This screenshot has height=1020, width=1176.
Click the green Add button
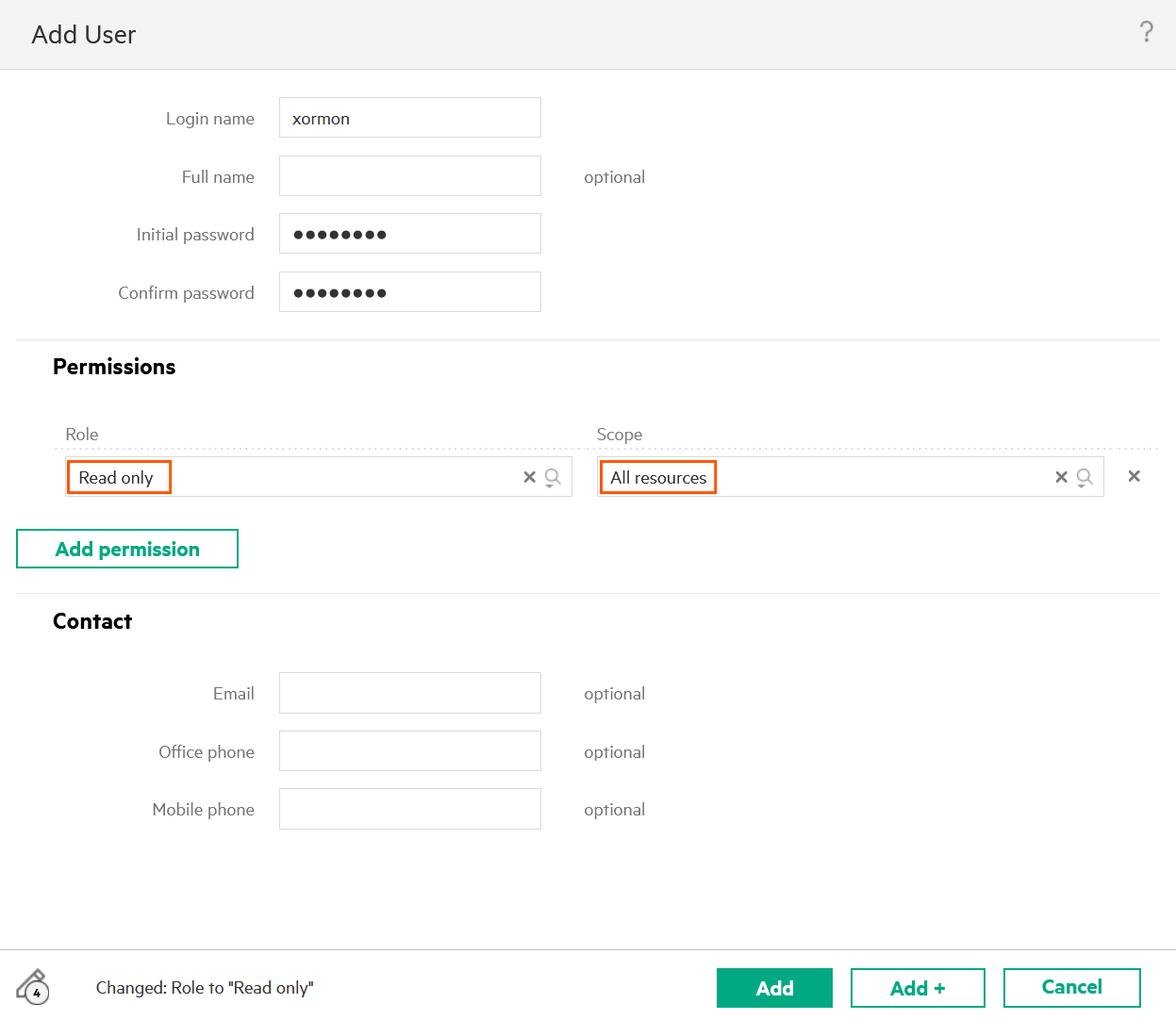tap(774, 988)
